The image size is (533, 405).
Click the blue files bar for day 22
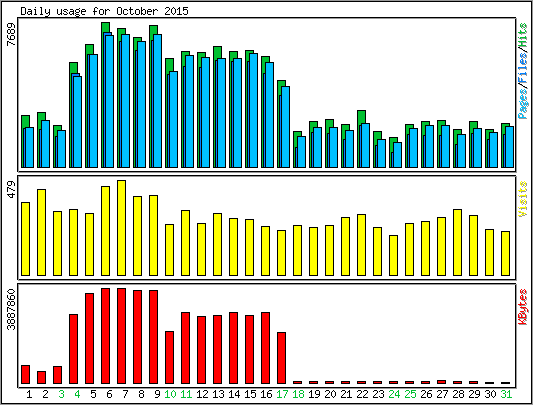[365, 146]
